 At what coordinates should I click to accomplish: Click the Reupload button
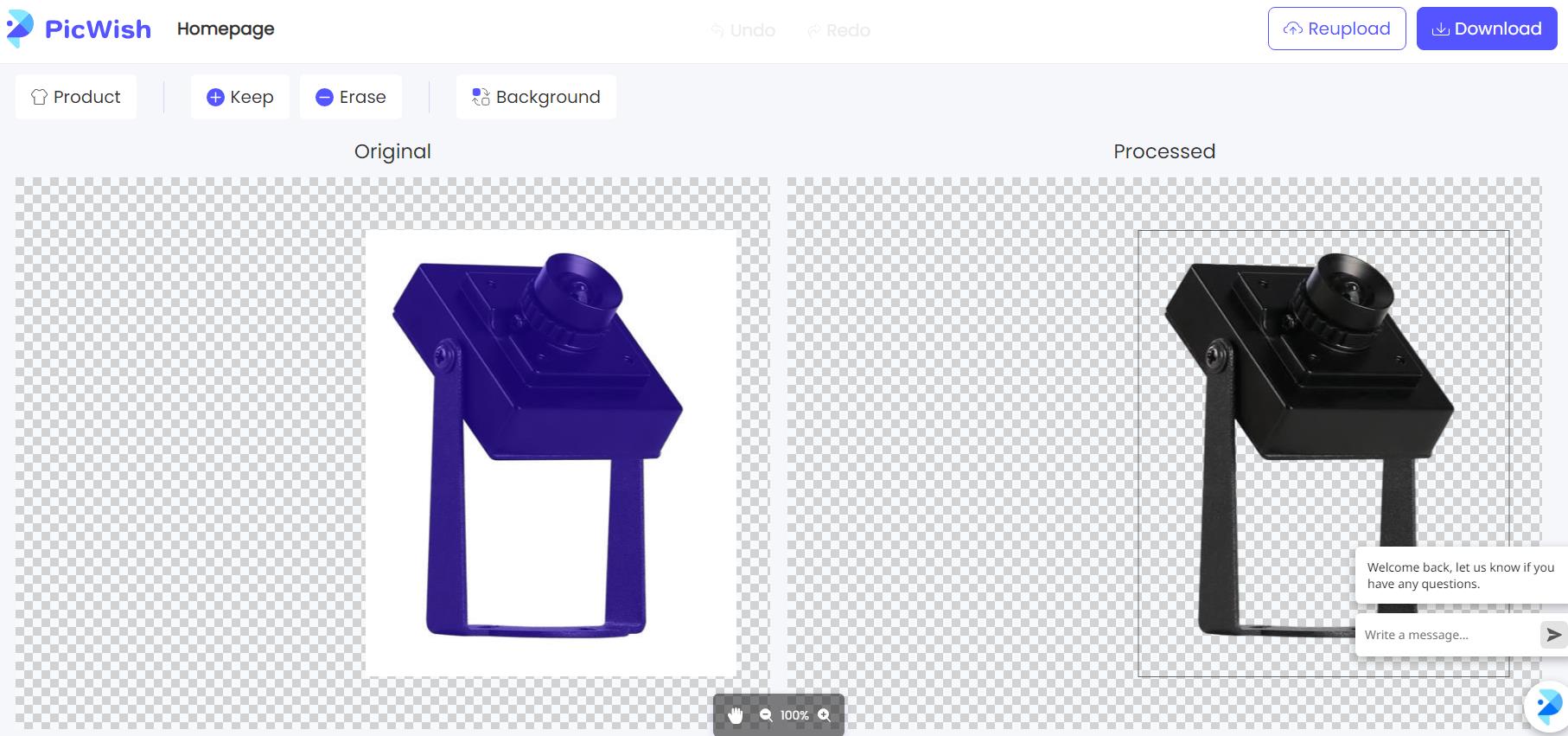click(x=1337, y=29)
